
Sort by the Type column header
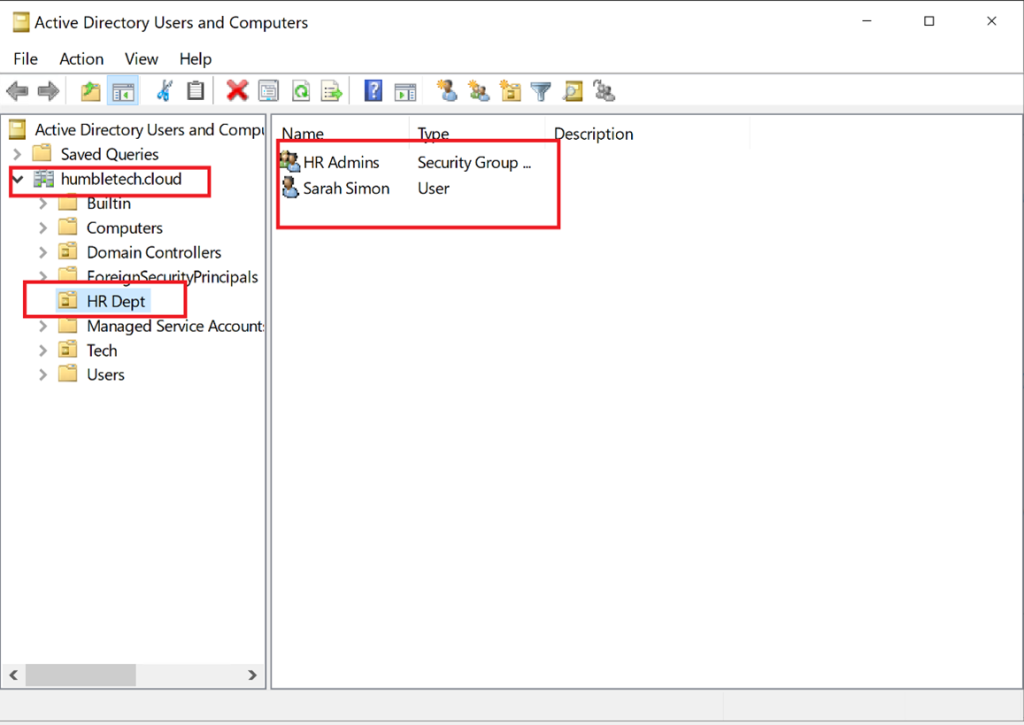point(433,134)
